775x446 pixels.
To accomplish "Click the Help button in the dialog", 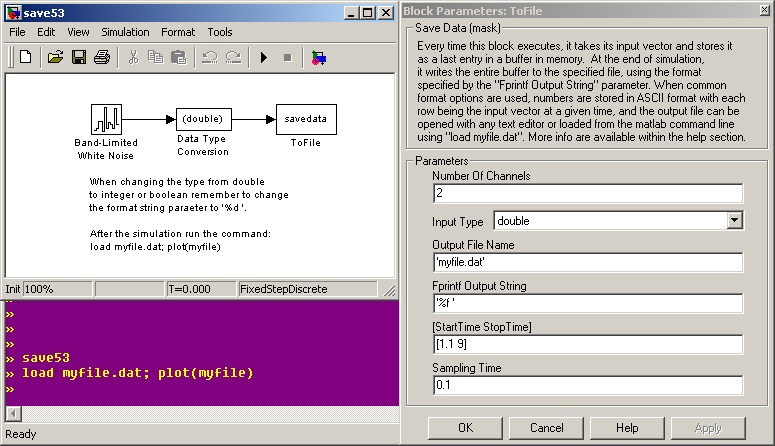I will [x=627, y=428].
